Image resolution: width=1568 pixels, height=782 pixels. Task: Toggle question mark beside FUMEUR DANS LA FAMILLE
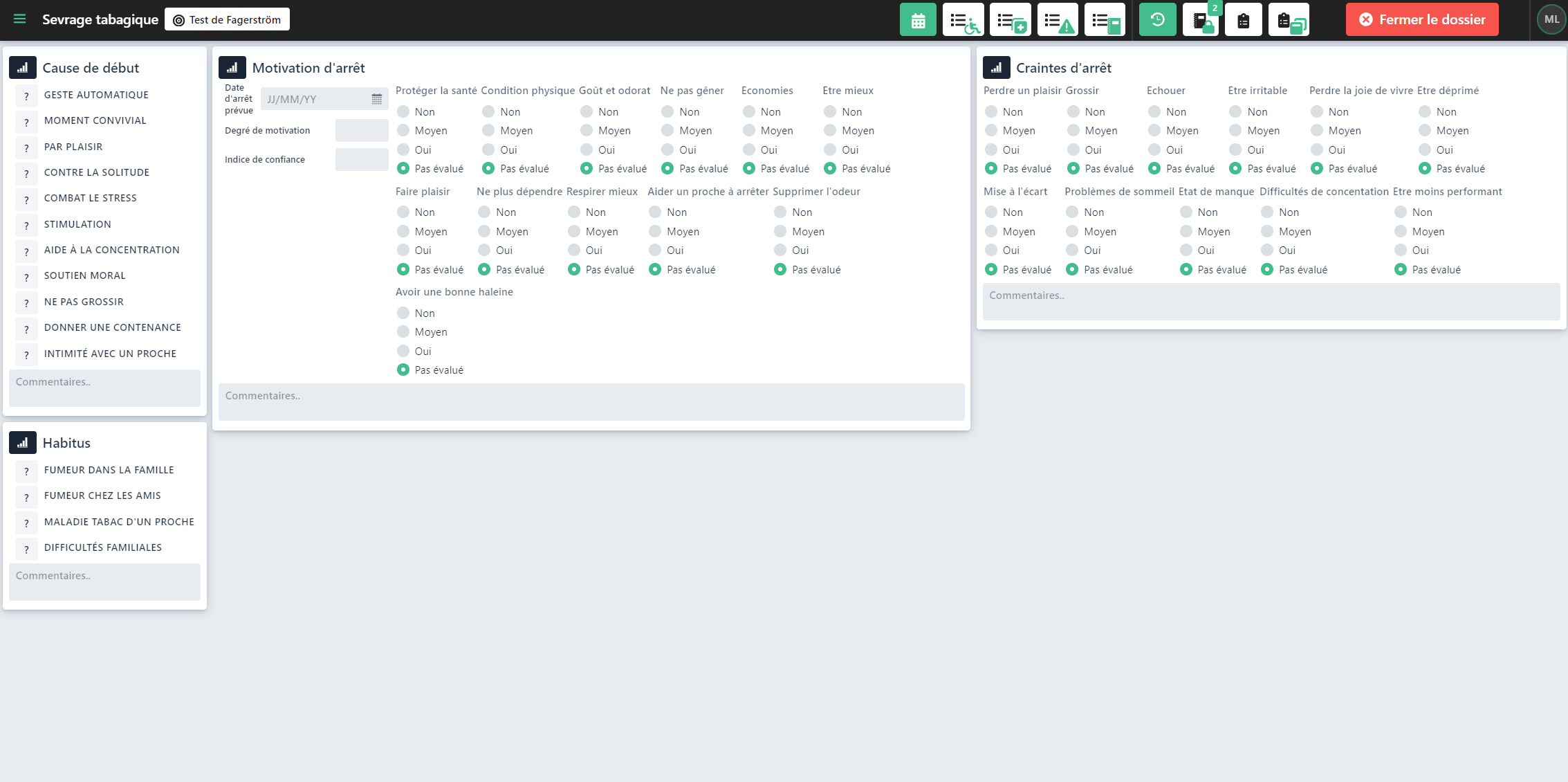click(x=26, y=471)
